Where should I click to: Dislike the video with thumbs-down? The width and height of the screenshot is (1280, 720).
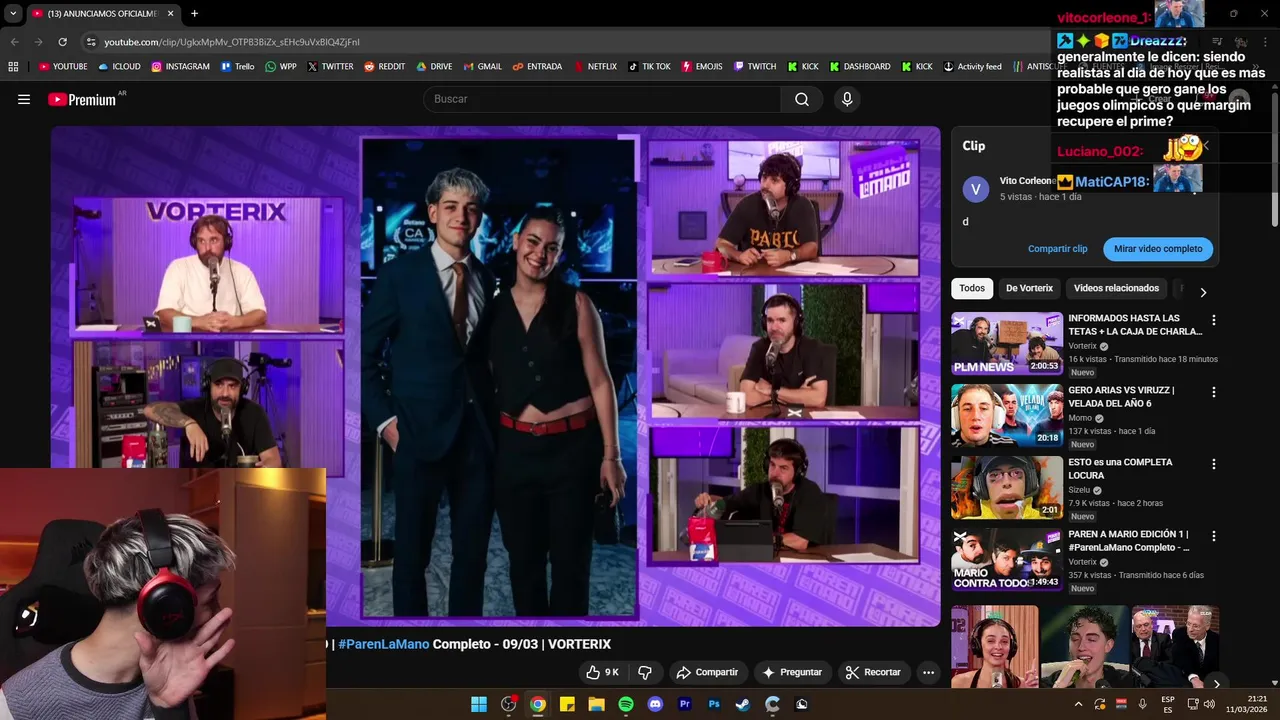(645, 672)
